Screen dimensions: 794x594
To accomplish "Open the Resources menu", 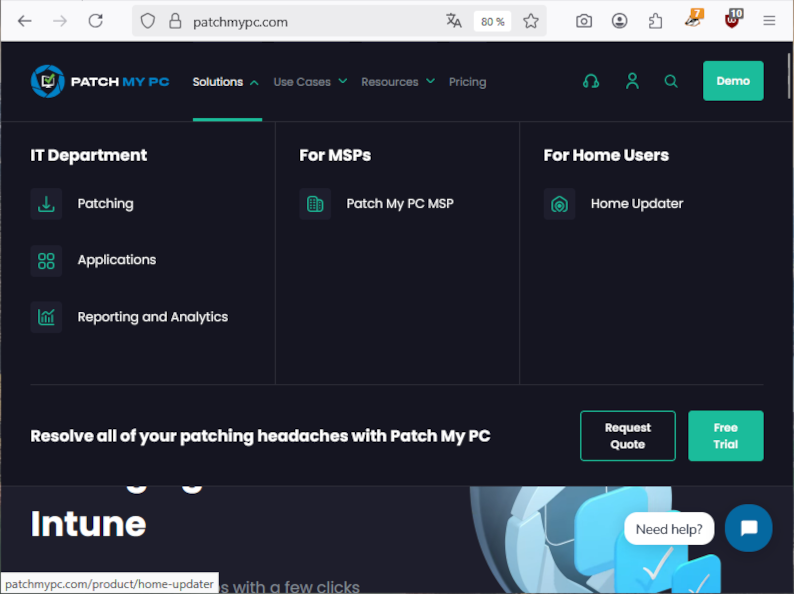I will tap(389, 82).
